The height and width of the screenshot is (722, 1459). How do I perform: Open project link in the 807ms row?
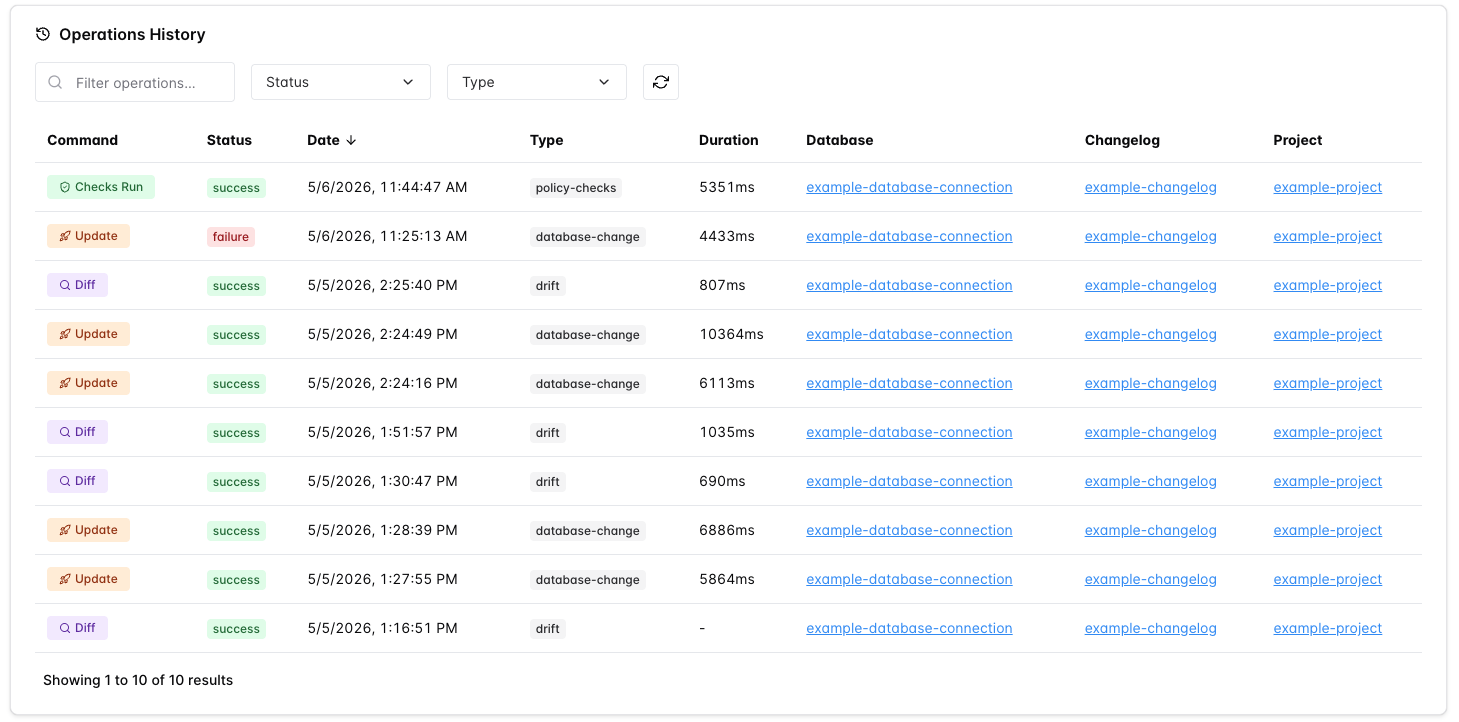click(1328, 285)
